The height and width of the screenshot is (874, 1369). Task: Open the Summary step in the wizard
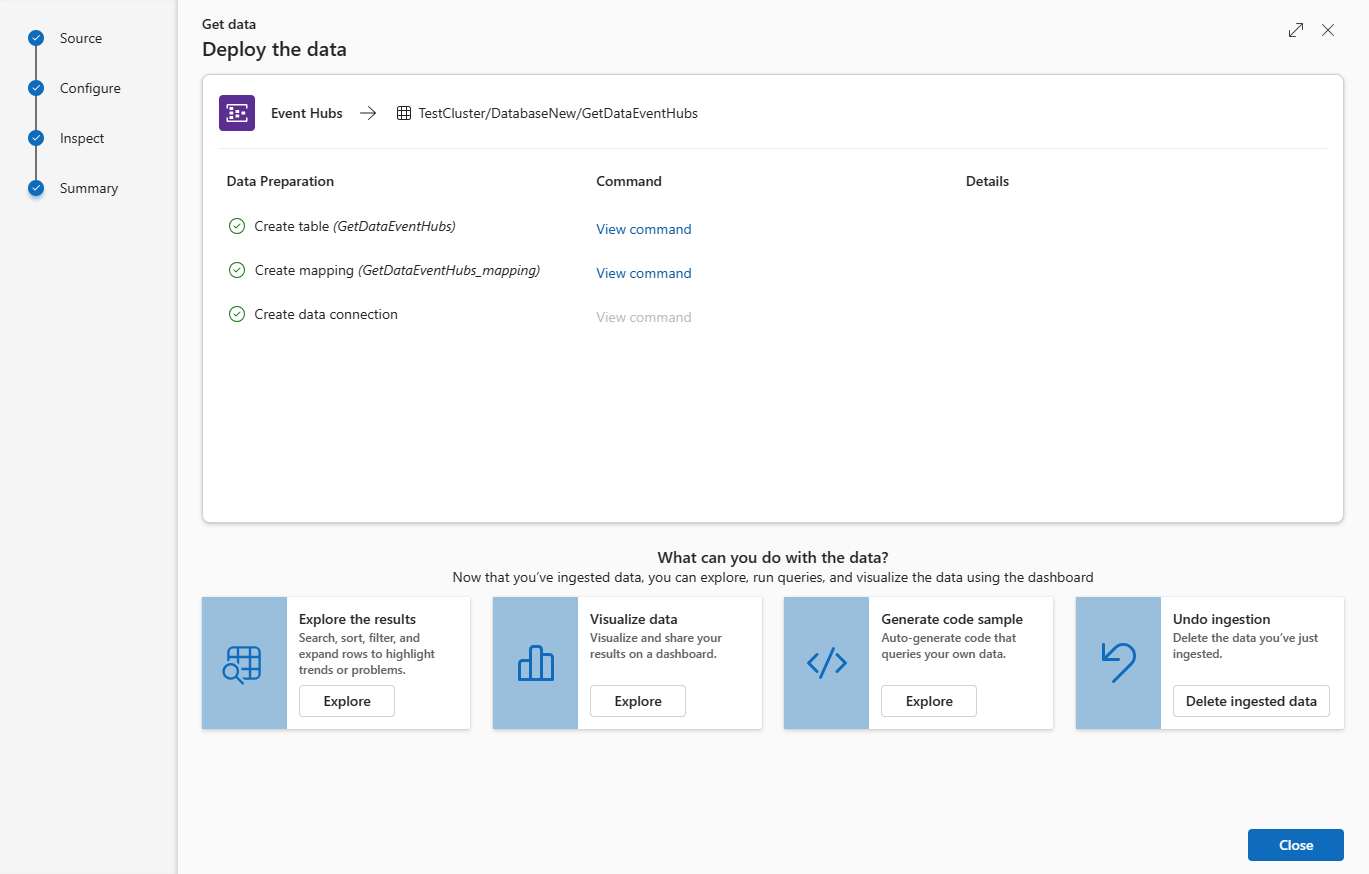(88, 188)
